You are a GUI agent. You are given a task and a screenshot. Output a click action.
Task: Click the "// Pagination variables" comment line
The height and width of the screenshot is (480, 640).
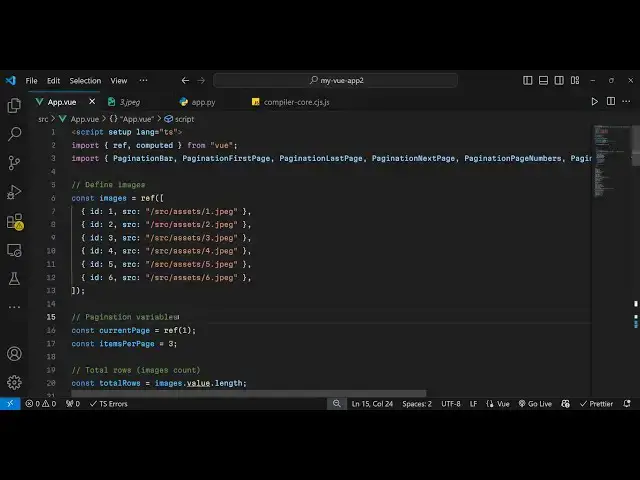(125, 317)
